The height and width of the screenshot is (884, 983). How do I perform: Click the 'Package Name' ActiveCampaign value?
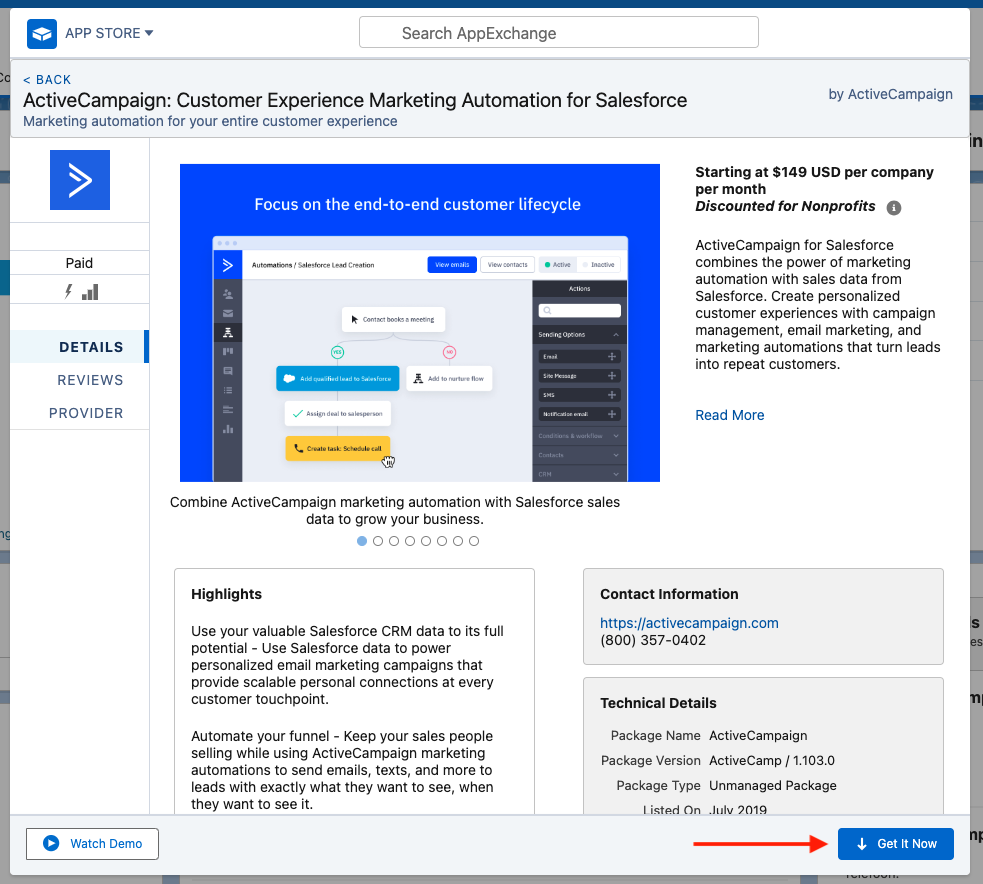click(x=758, y=735)
